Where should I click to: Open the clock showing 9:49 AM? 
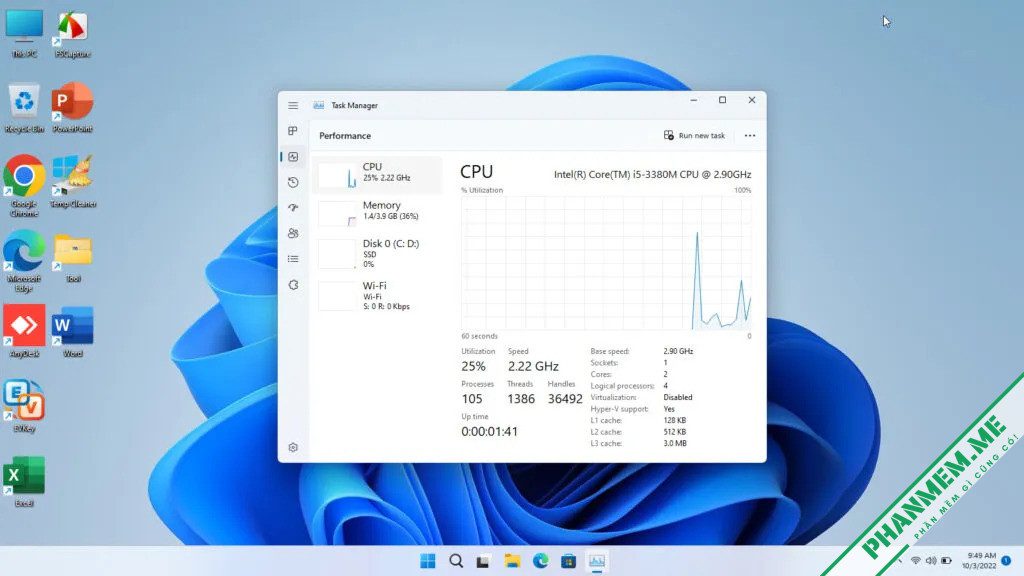tap(979, 561)
